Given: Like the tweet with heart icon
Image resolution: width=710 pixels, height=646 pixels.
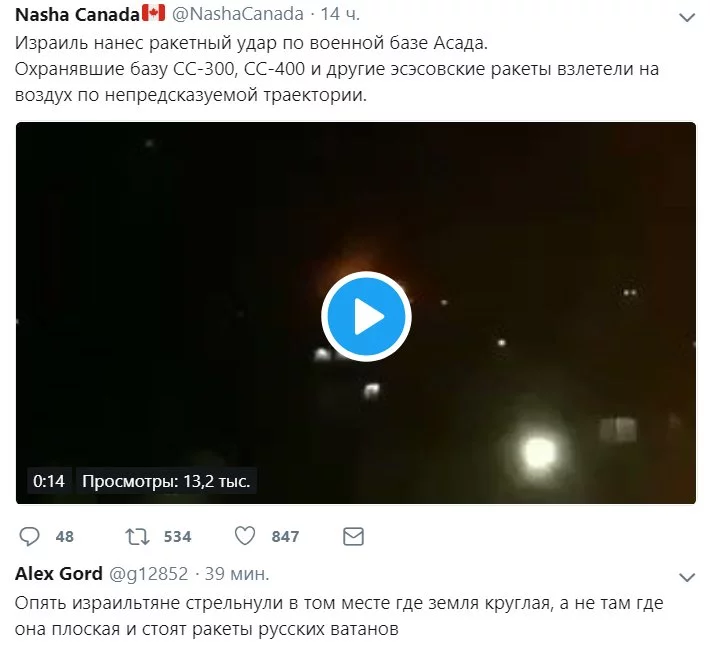Looking at the screenshot, I should click(245, 536).
